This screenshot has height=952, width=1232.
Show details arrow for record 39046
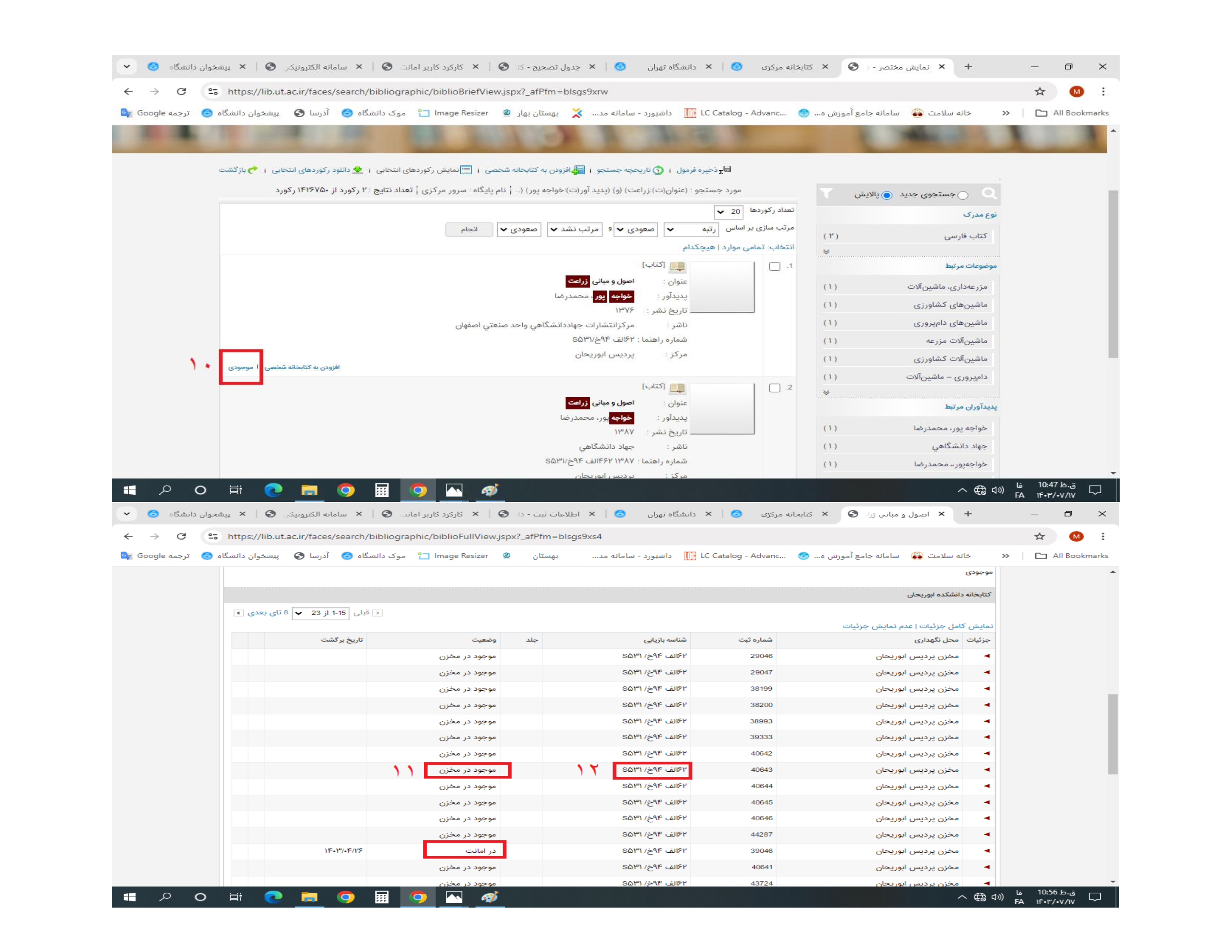tap(987, 850)
